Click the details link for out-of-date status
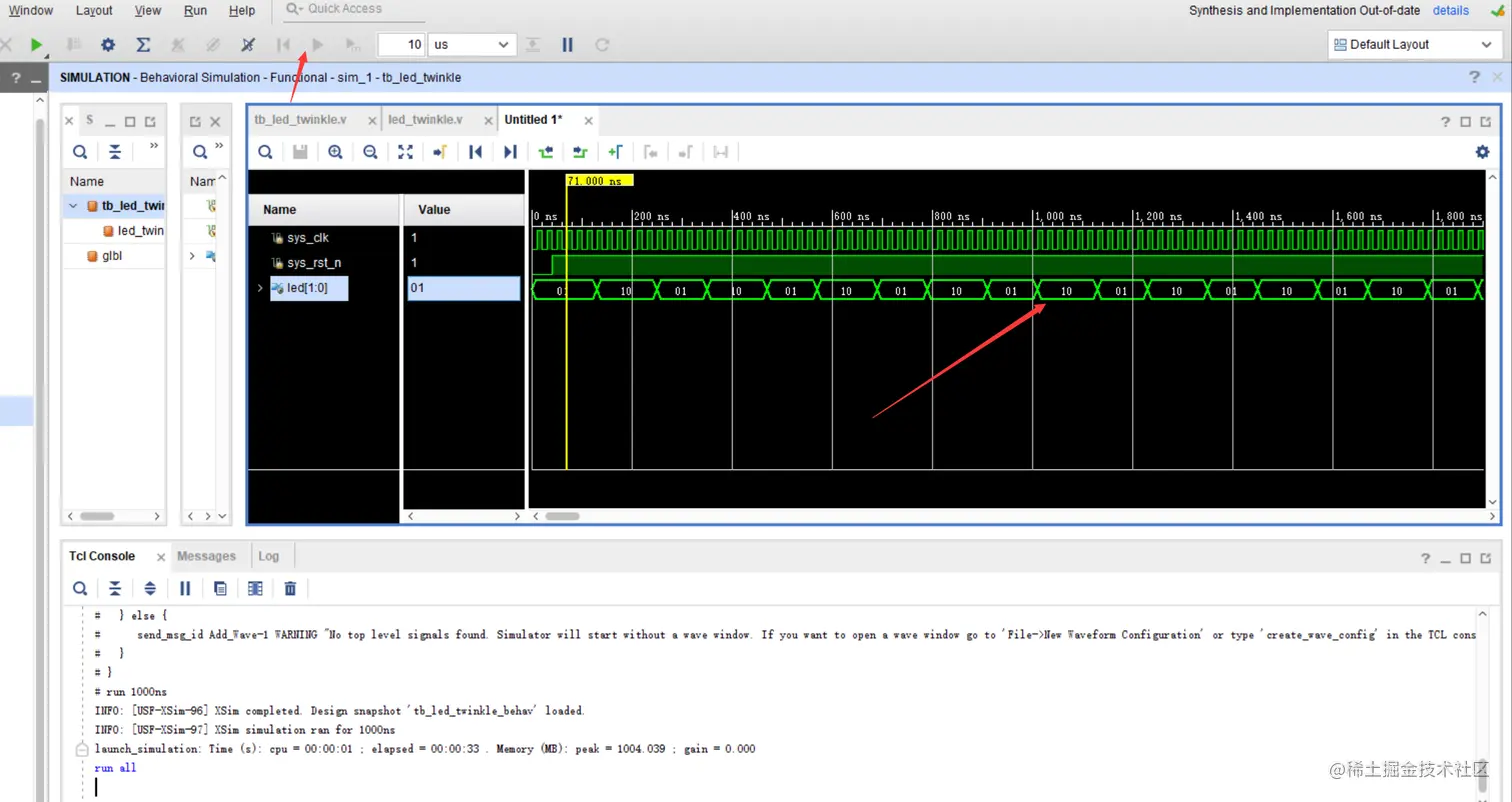This screenshot has width=1512, height=802. (x=1451, y=11)
